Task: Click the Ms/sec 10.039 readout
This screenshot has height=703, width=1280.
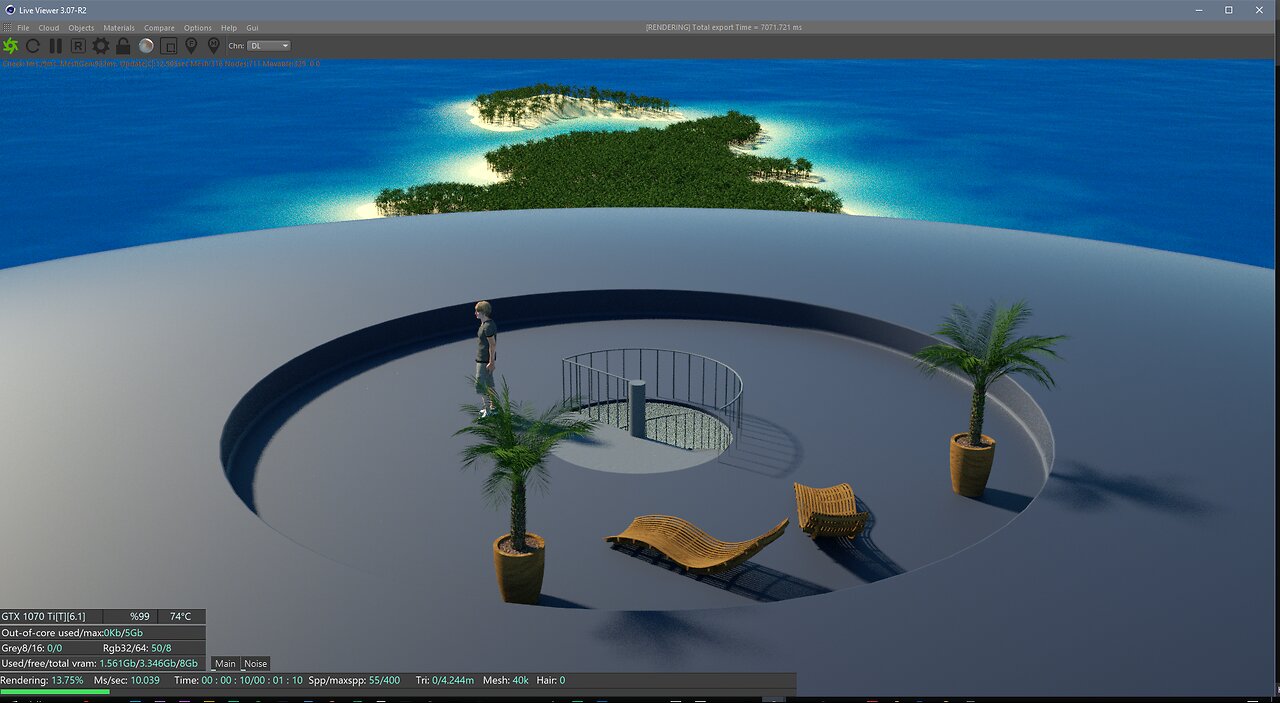Action: click(127, 680)
